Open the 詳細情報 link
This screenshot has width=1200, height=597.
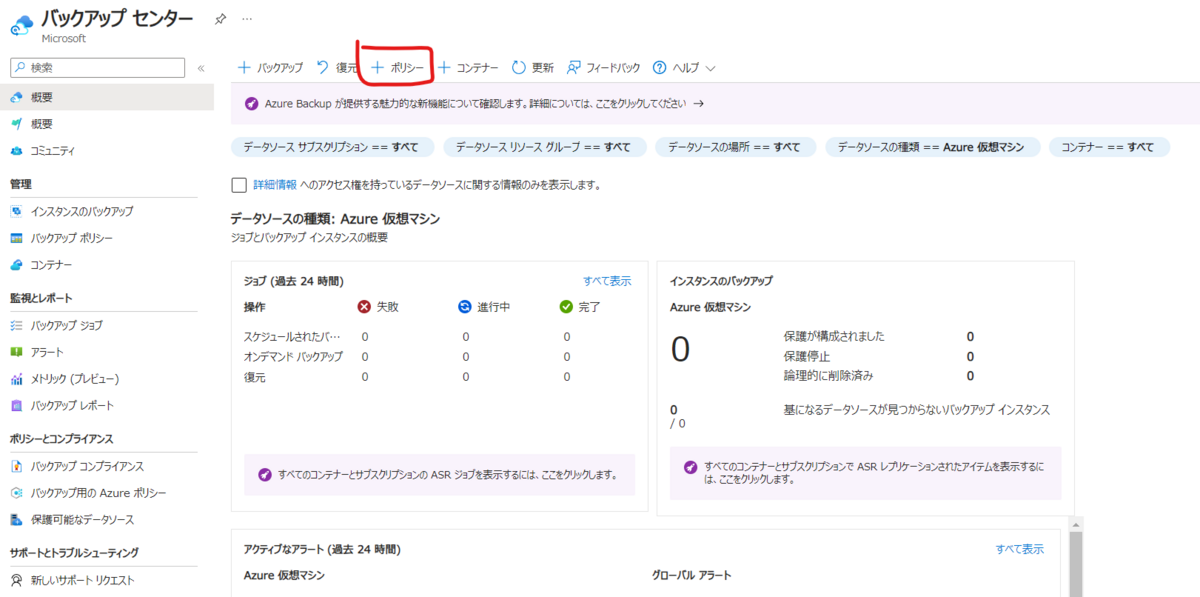tap(274, 185)
